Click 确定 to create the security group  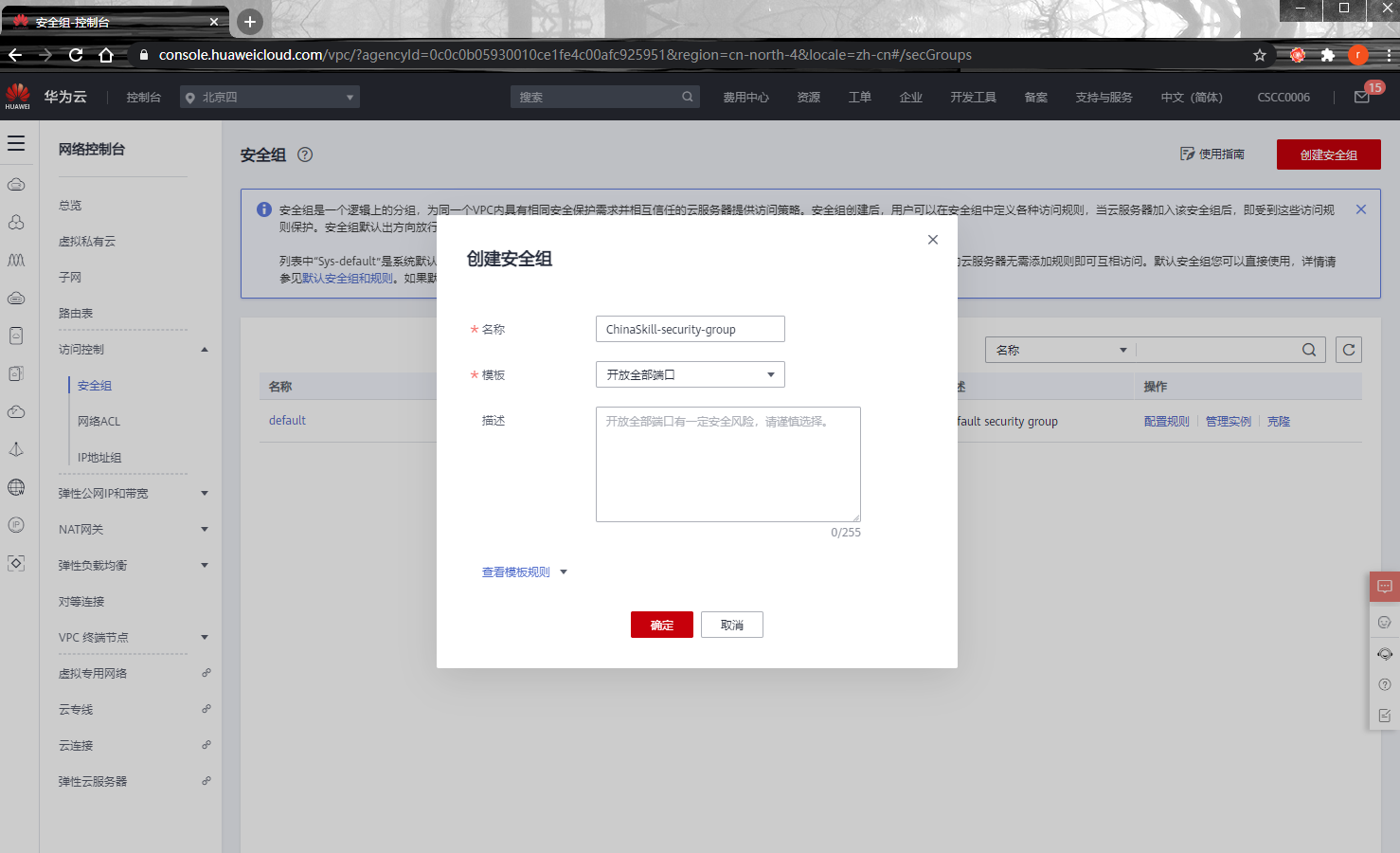tap(662, 625)
